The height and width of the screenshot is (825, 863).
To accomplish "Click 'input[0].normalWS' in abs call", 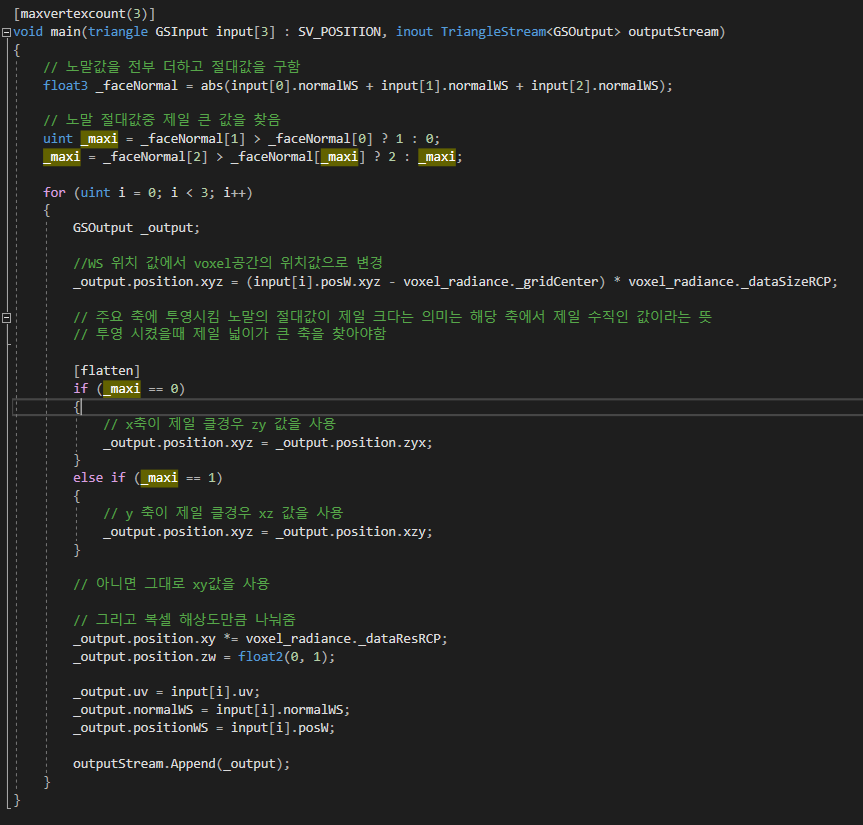I will (x=294, y=86).
